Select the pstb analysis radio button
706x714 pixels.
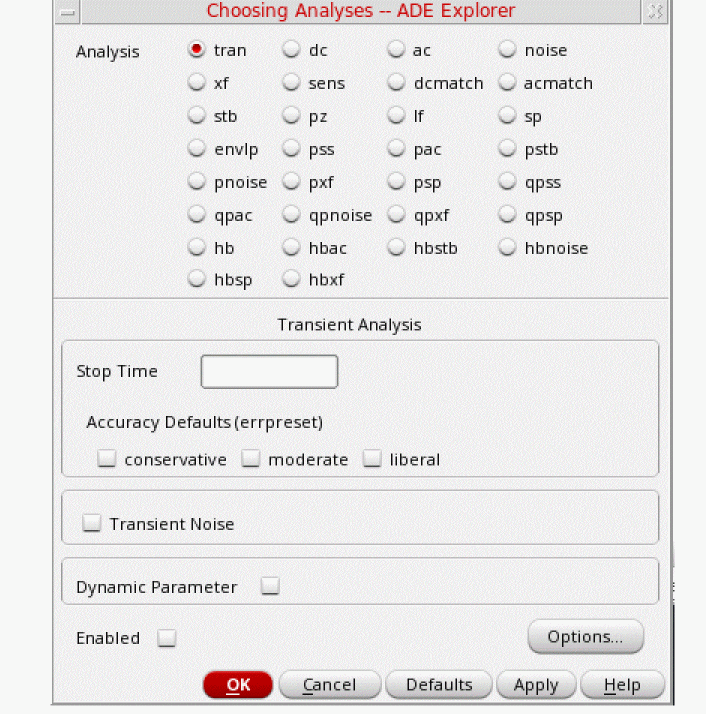[506, 148]
